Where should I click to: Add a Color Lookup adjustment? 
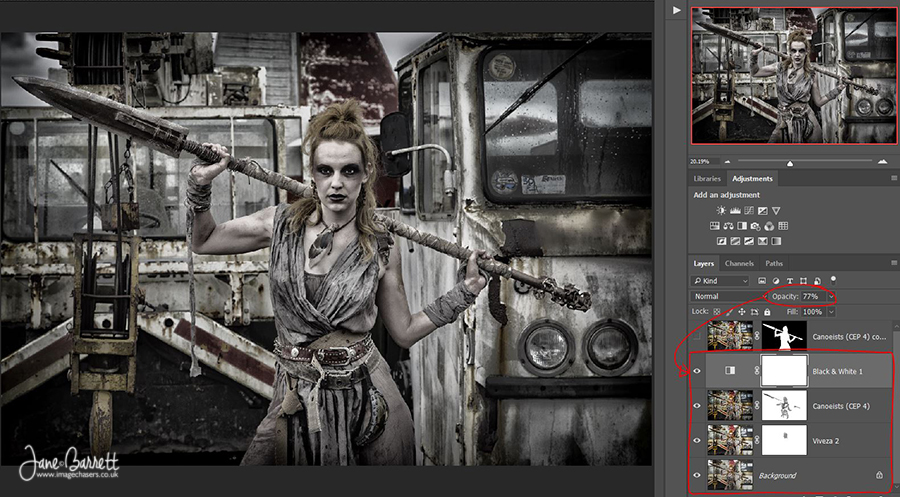(783, 226)
